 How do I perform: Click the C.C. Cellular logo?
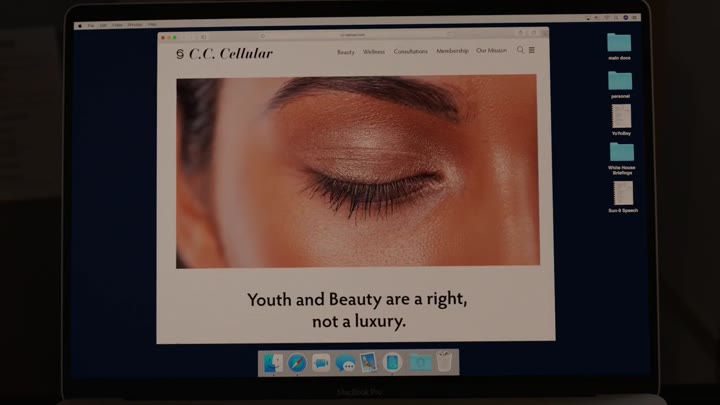(224, 53)
